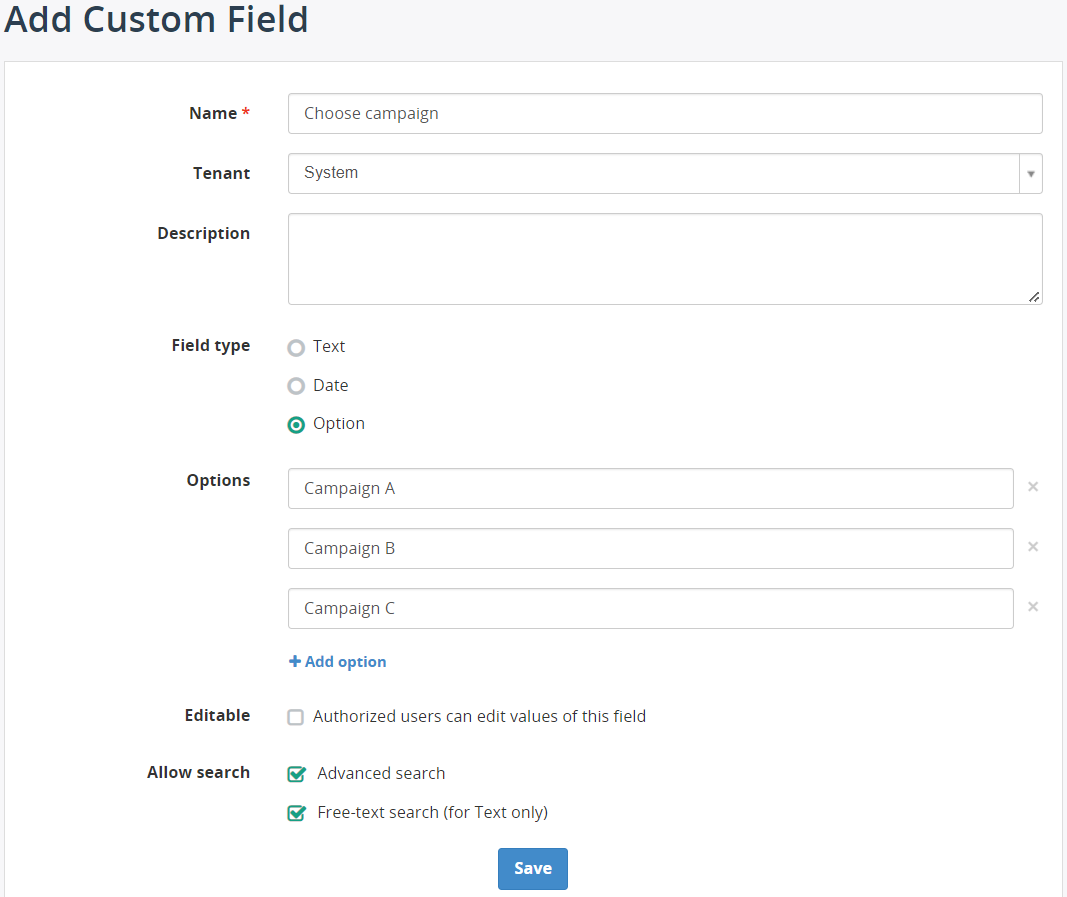Select the Text field type
1067x897 pixels.
(296, 348)
